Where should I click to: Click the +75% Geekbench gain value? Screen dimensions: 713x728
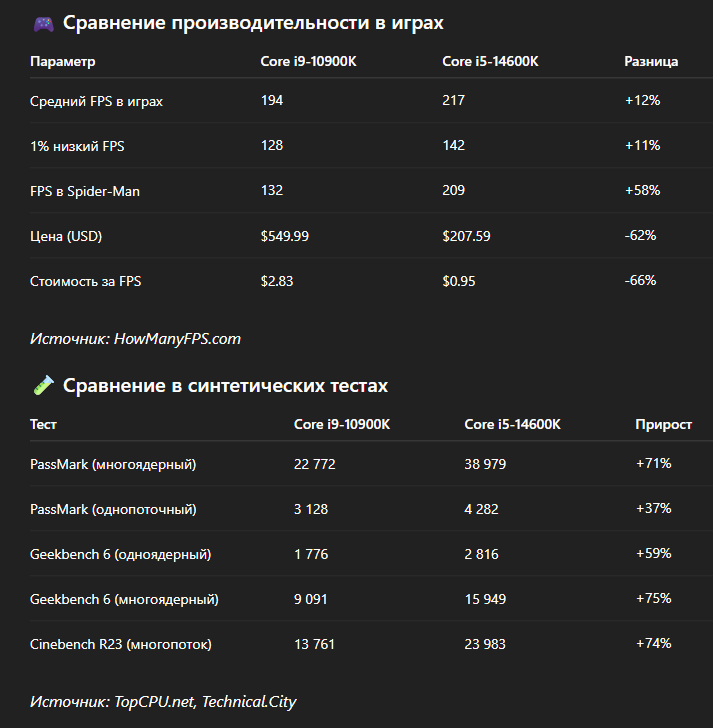(653, 599)
